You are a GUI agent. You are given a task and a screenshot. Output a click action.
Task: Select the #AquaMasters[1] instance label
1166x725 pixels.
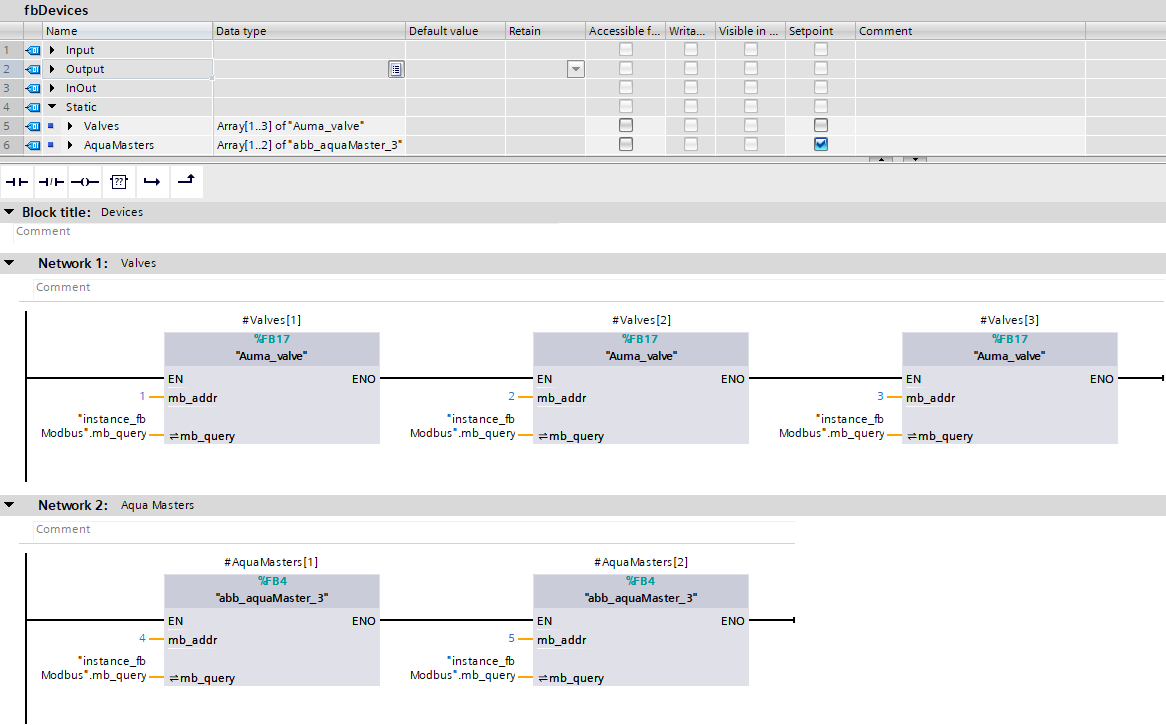(271, 562)
